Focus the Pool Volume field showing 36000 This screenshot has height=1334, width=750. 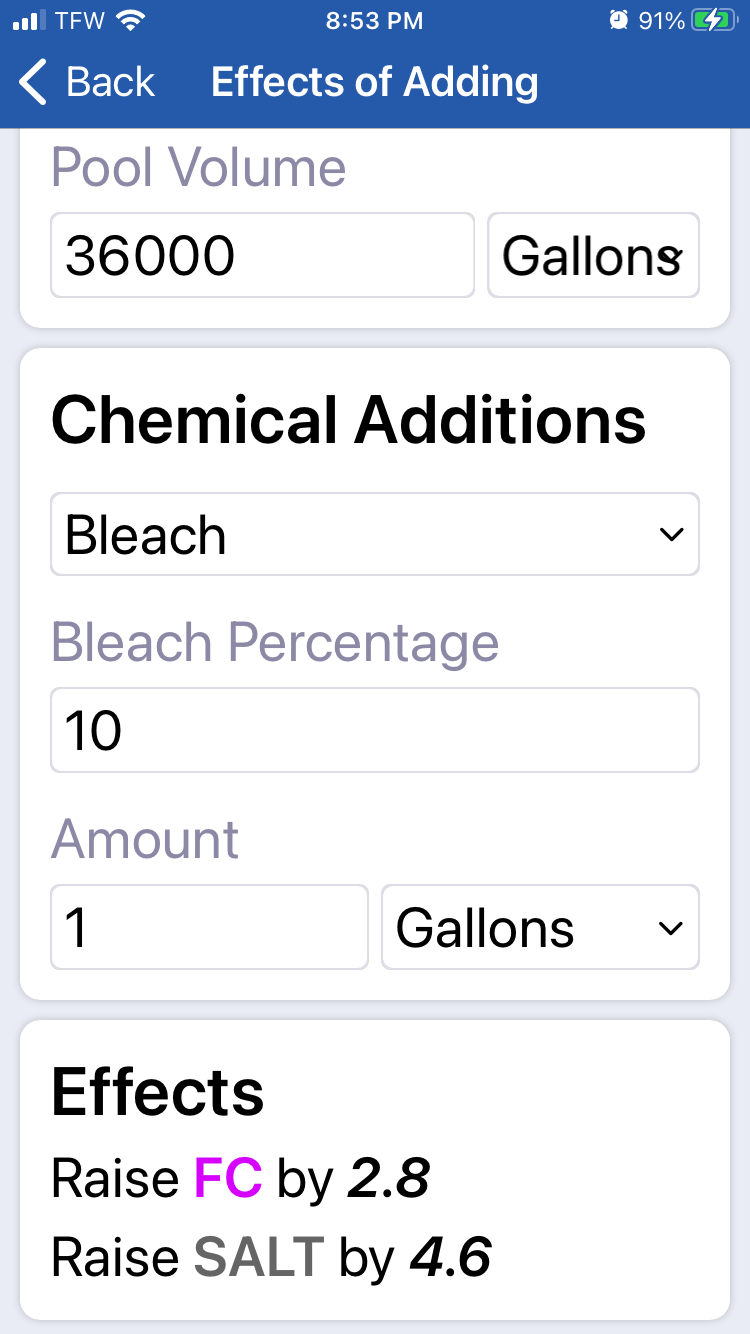262,255
